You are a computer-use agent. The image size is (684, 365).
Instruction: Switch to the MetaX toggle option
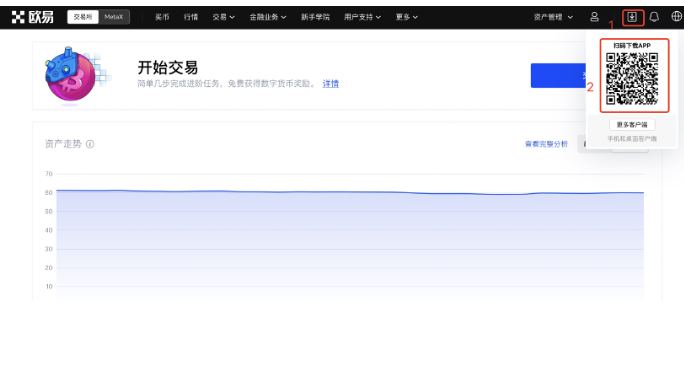114,17
